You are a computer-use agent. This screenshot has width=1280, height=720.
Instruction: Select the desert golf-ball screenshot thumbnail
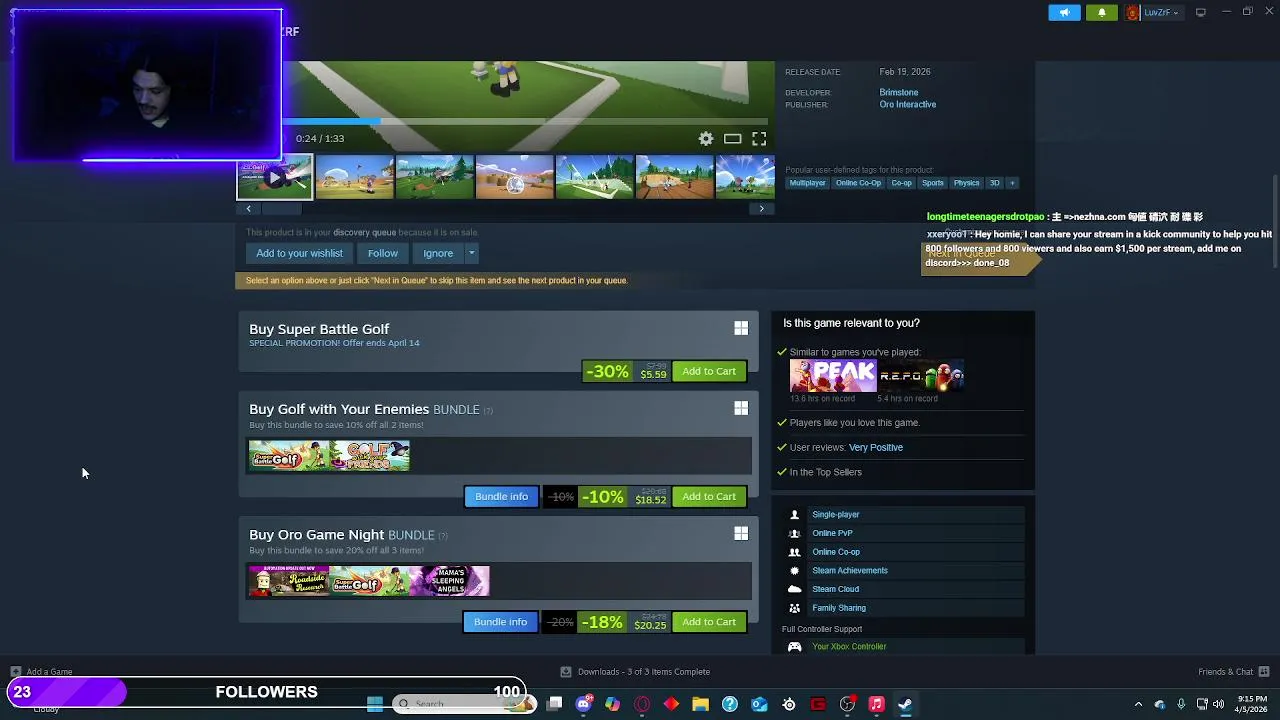pyautogui.click(x=515, y=177)
